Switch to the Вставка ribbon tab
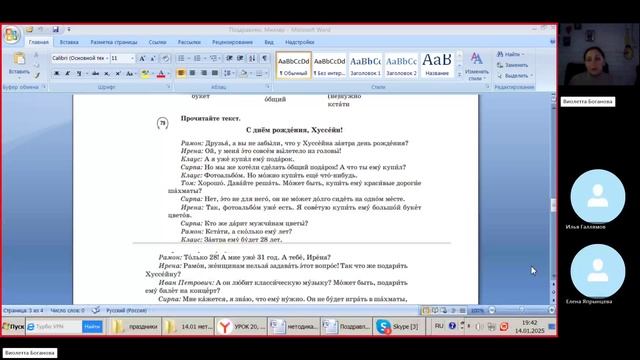 (x=69, y=42)
